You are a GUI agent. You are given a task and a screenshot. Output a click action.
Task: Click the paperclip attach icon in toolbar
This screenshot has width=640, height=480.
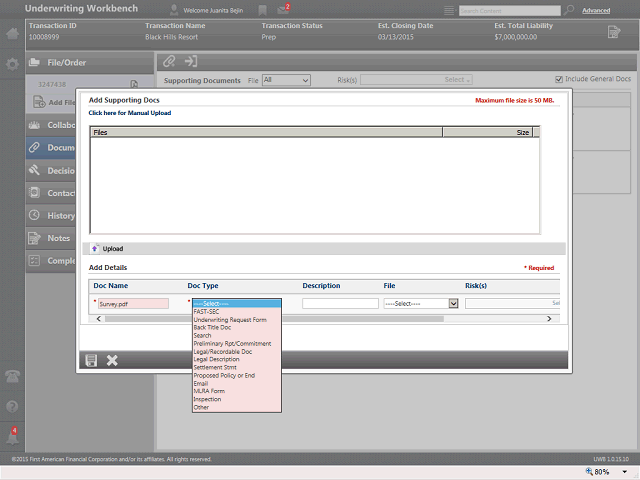pos(169,61)
